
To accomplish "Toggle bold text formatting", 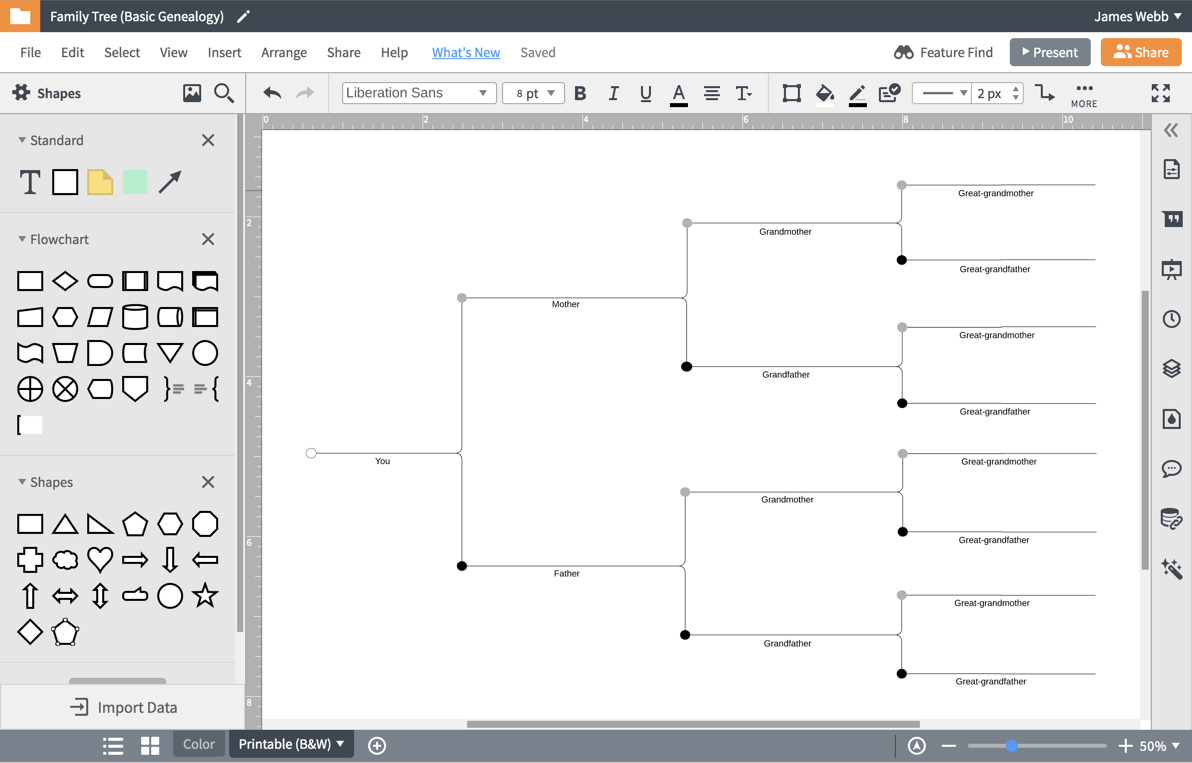I will pos(580,93).
